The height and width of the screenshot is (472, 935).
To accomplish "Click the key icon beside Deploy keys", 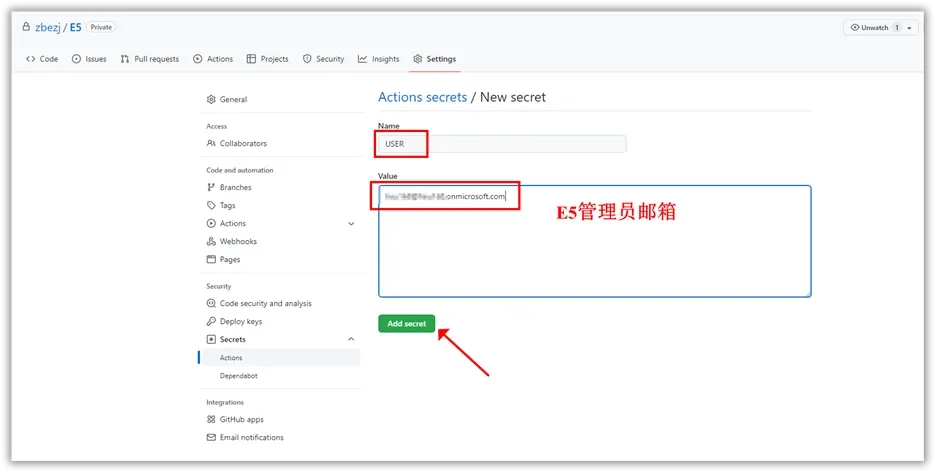I will click(x=211, y=321).
